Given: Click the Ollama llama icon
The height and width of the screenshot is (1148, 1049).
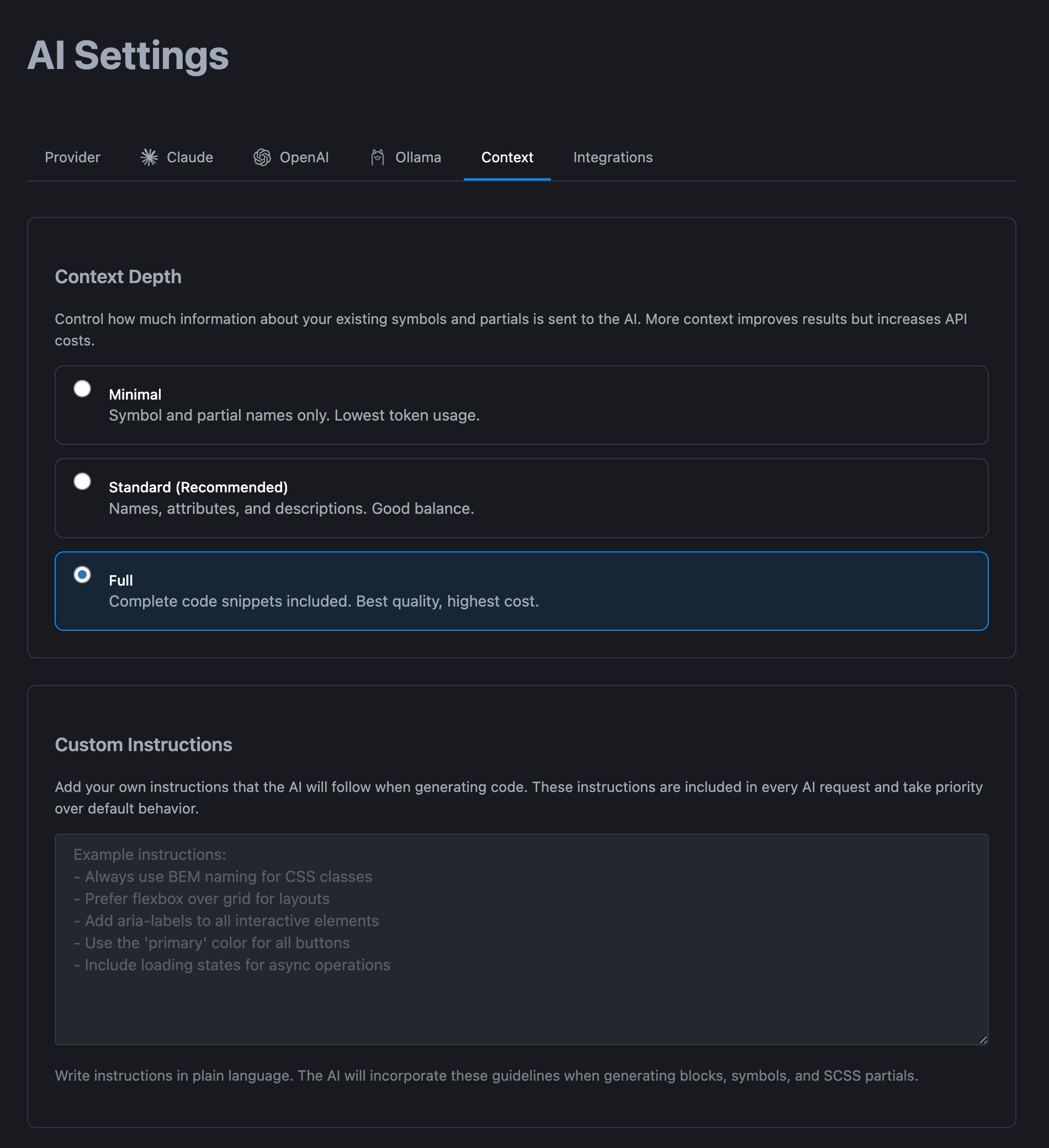Looking at the screenshot, I should coord(378,157).
